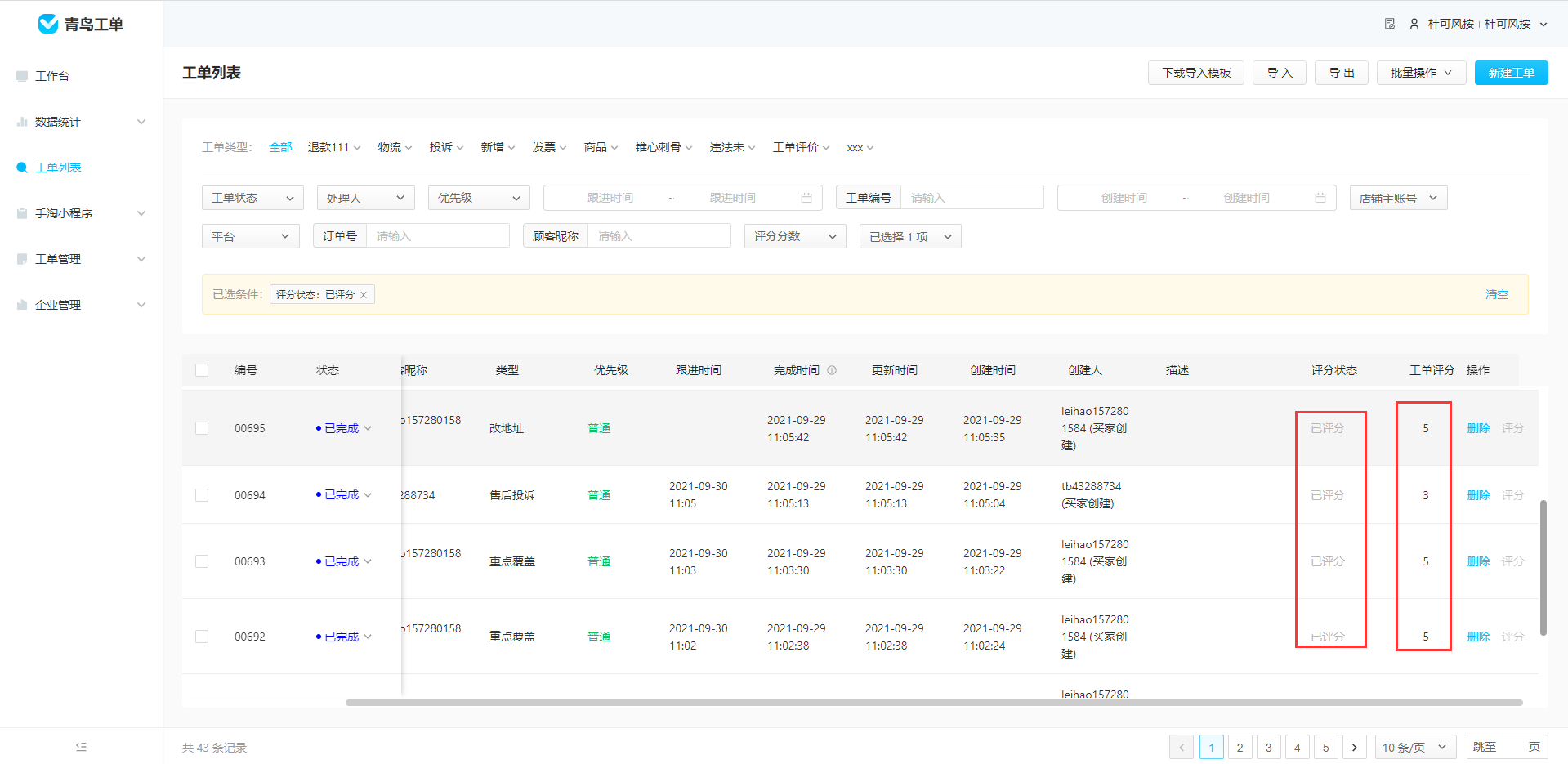Open the 批量操作 dropdown
The image size is (1568, 764).
pyautogui.click(x=1421, y=73)
